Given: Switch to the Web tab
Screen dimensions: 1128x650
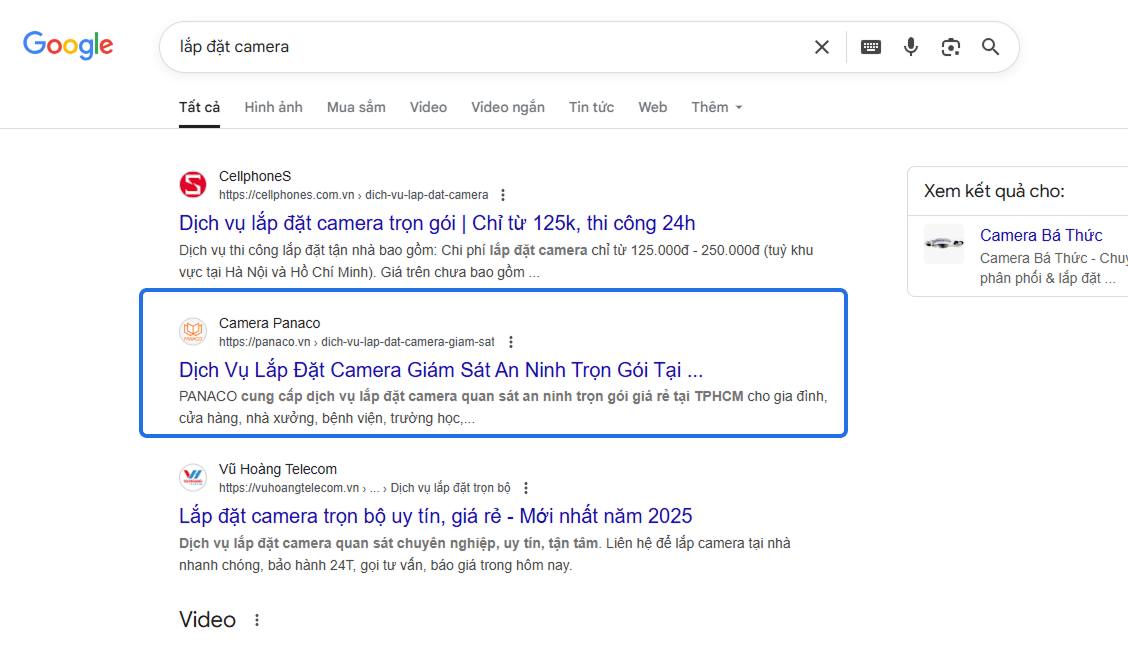Looking at the screenshot, I should tap(652, 107).
